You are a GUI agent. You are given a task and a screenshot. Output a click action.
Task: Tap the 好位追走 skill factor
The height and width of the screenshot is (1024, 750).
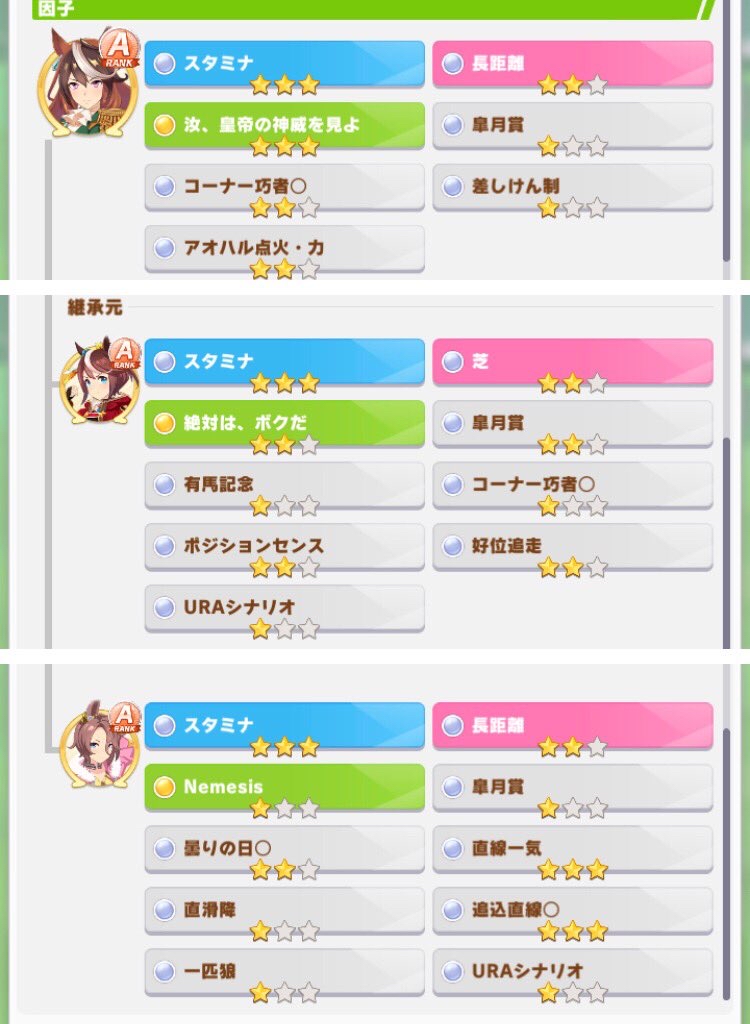point(572,545)
